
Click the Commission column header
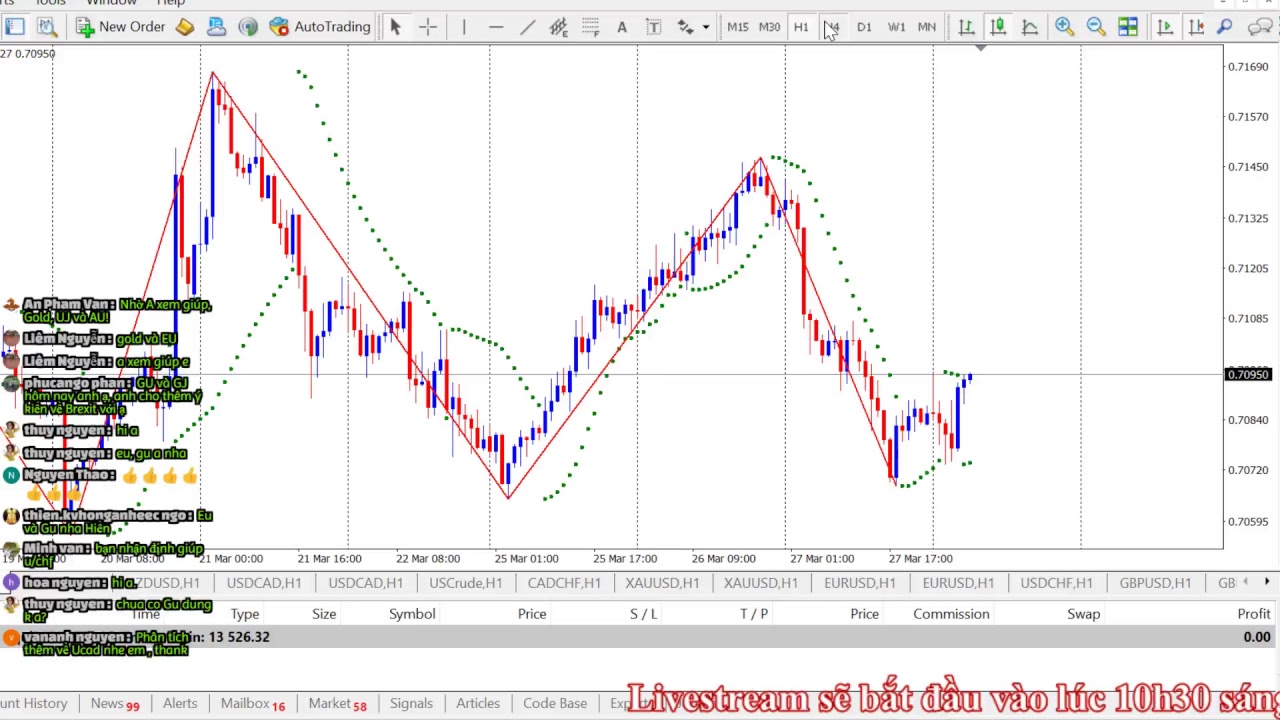tap(951, 614)
